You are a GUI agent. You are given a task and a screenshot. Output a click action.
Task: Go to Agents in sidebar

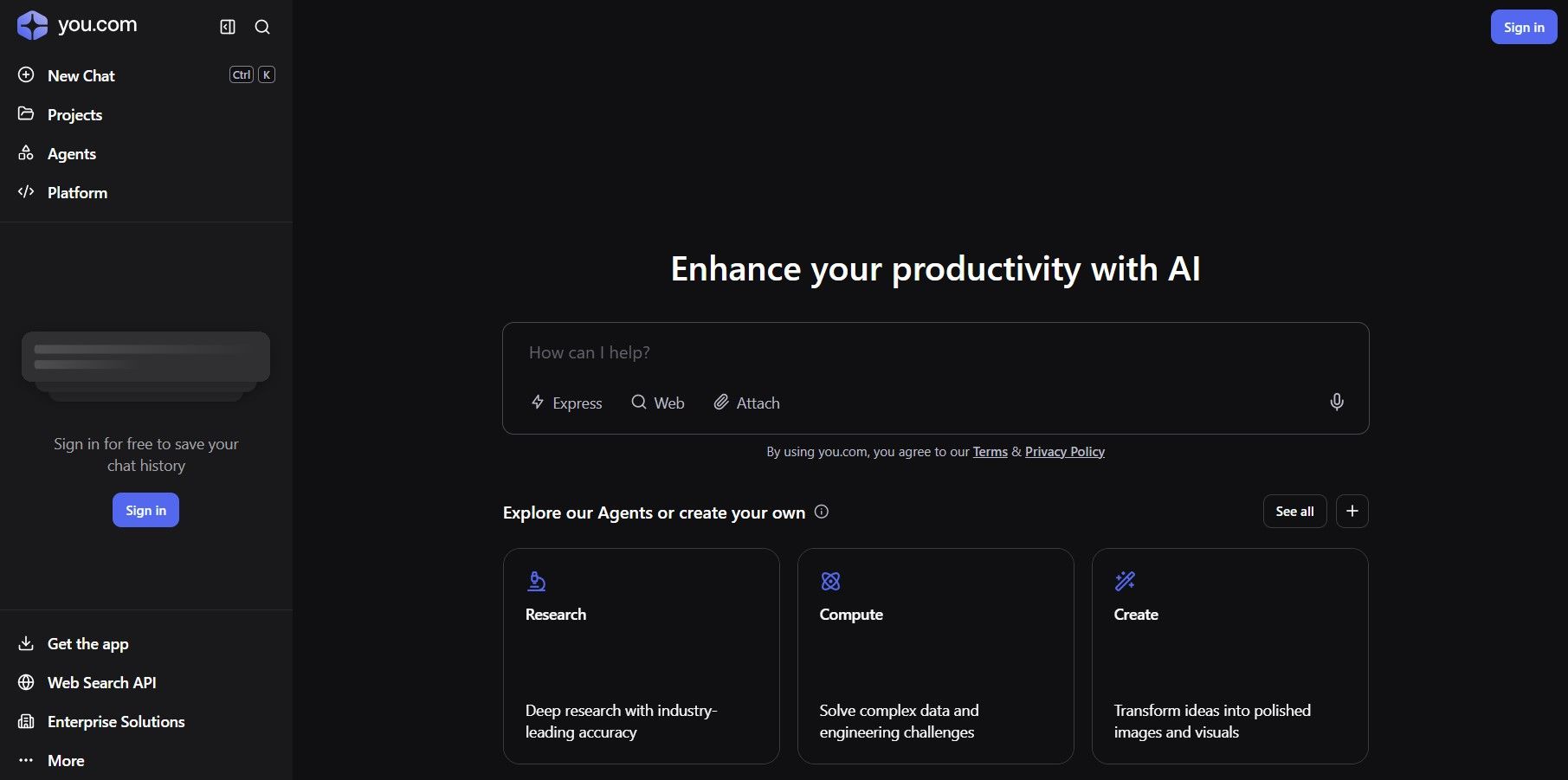click(71, 153)
